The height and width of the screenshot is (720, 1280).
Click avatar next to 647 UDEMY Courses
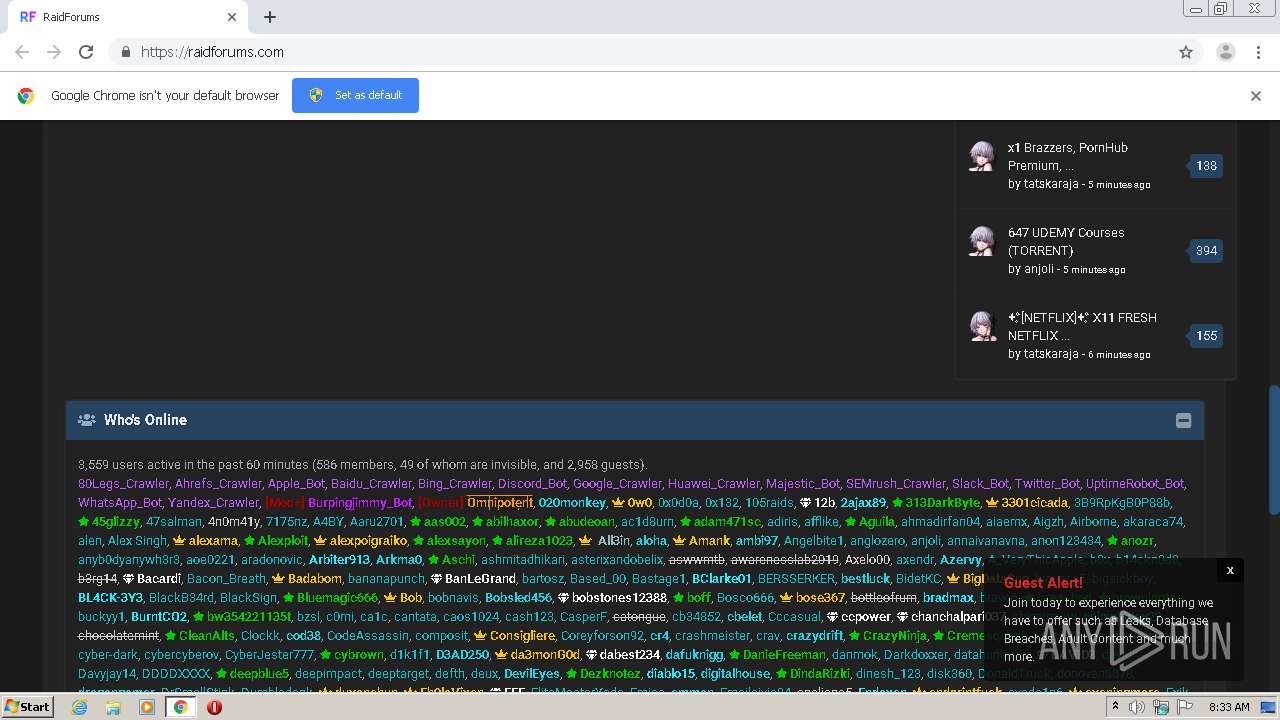click(x=983, y=241)
